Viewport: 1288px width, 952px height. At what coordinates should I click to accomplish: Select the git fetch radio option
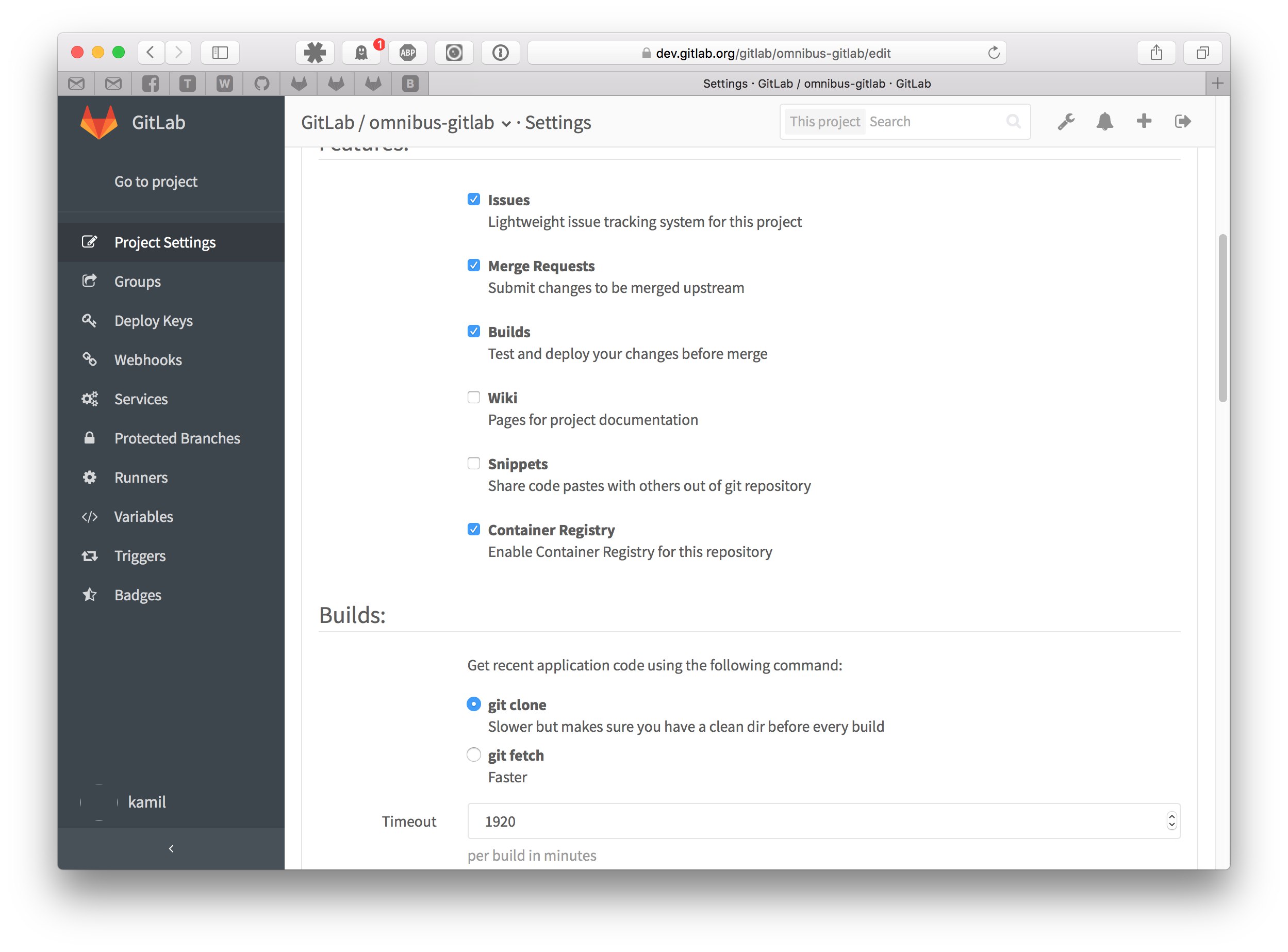pos(473,754)
